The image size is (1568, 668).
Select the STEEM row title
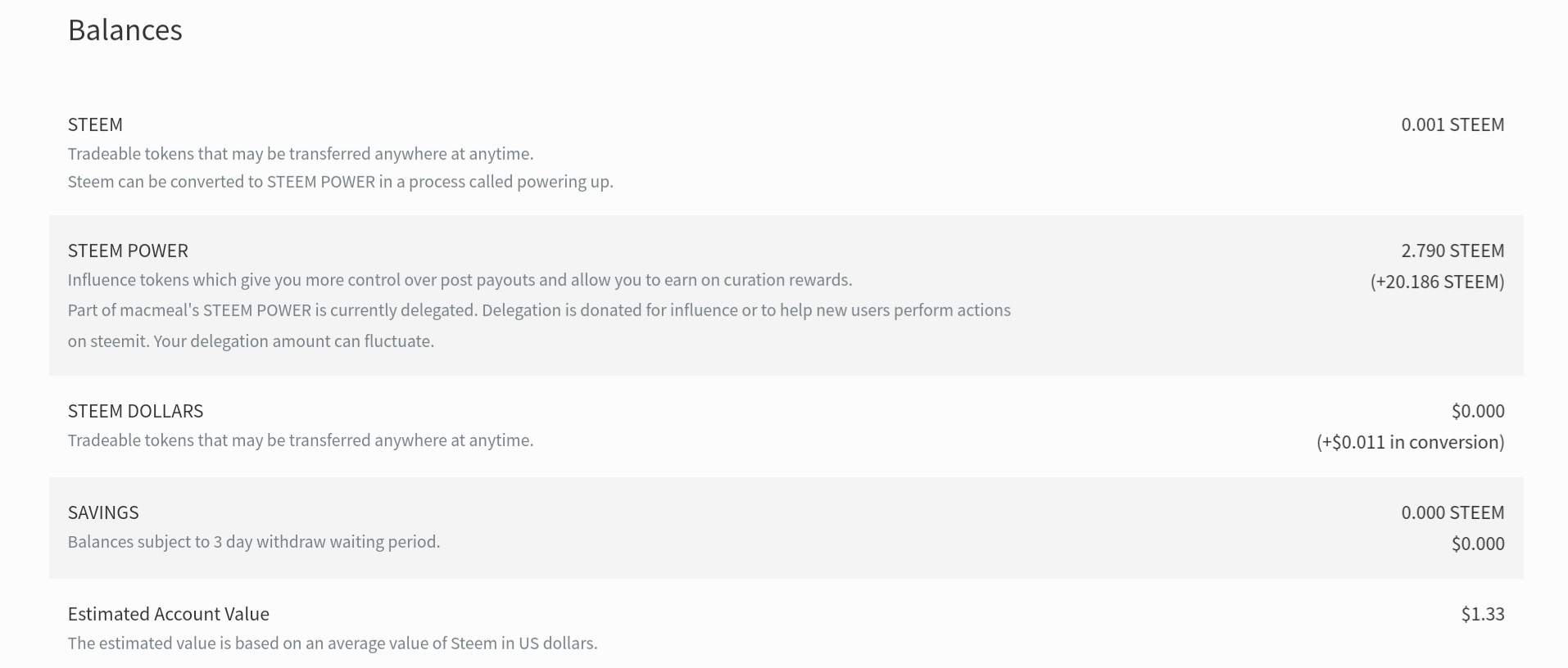(x=95, y=125)
